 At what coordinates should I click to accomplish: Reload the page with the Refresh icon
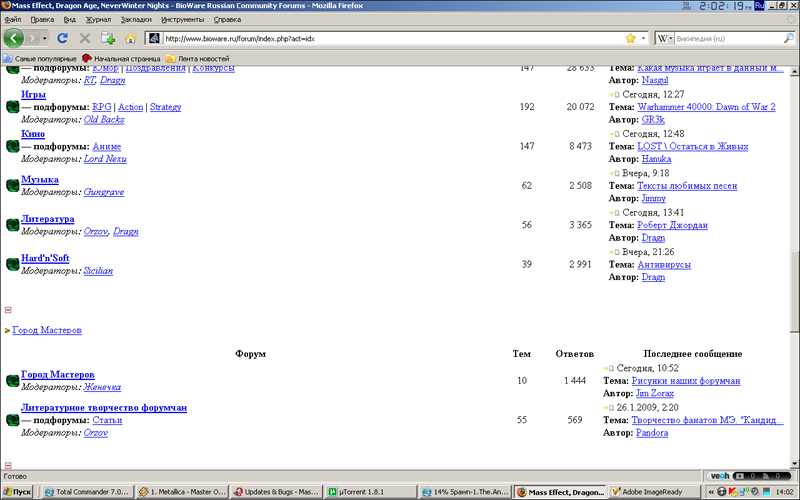click(x=62, y=38)
